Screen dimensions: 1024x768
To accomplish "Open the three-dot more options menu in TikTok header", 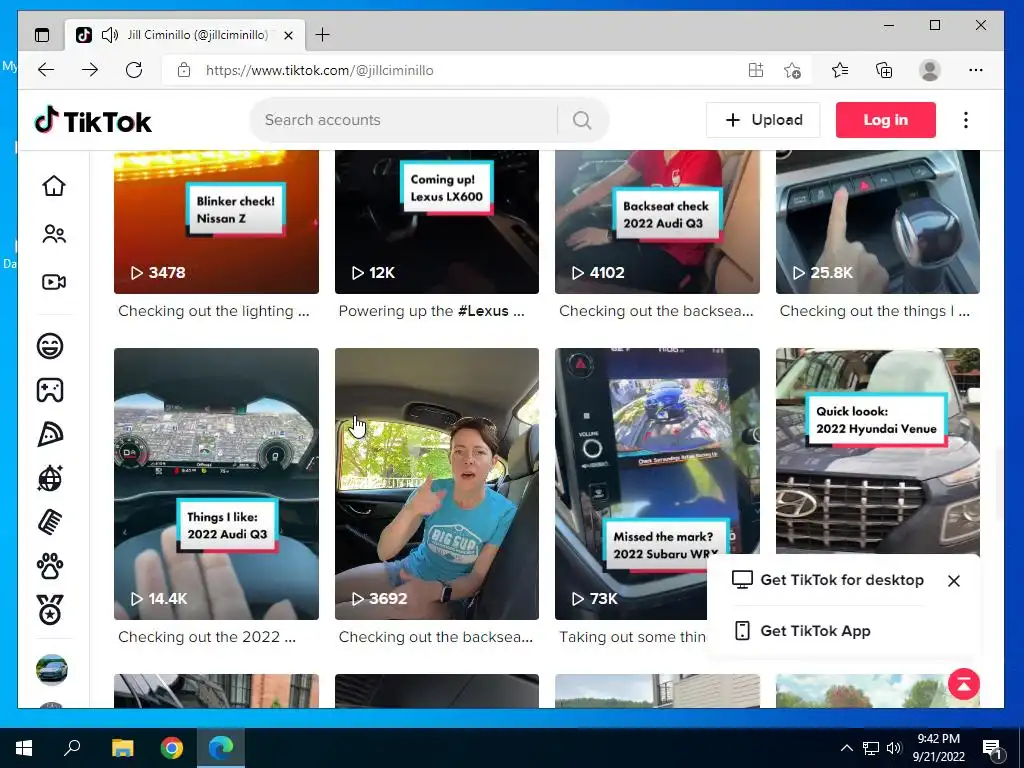I will (965, 120).
